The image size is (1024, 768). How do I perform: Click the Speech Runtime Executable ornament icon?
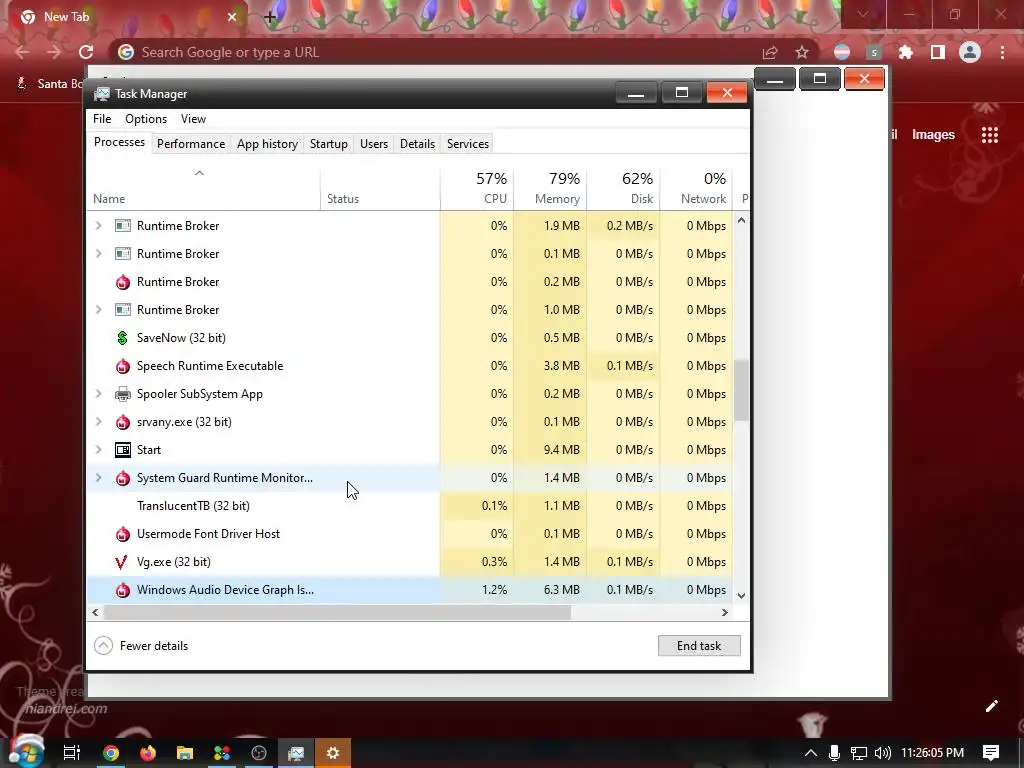122,366
